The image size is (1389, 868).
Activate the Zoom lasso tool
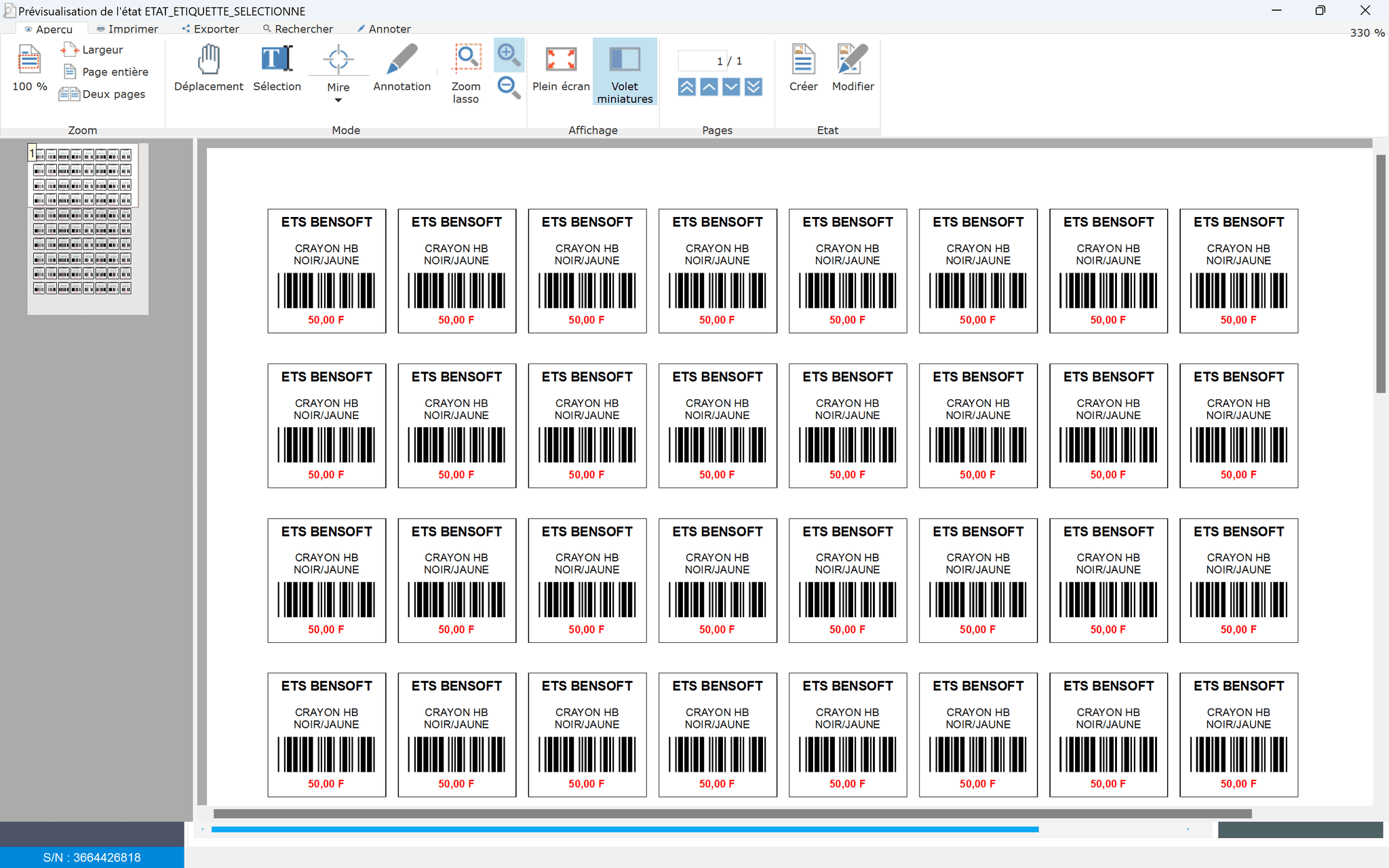click(466, 72)
